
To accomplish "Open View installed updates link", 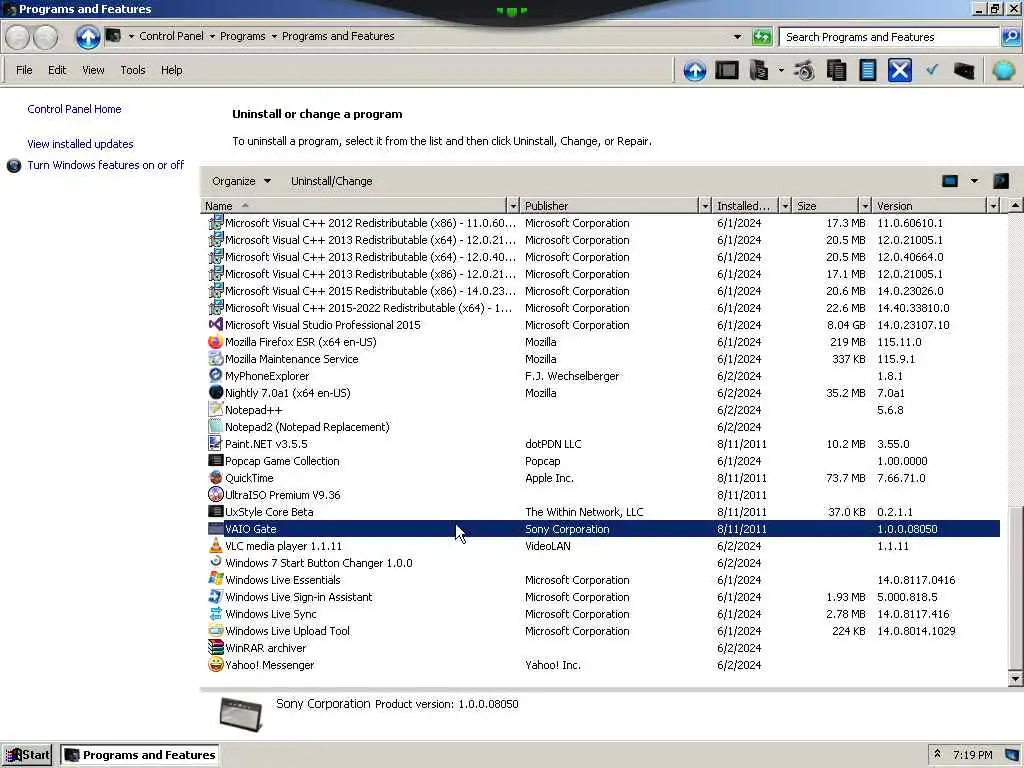I will click(80, 144).
